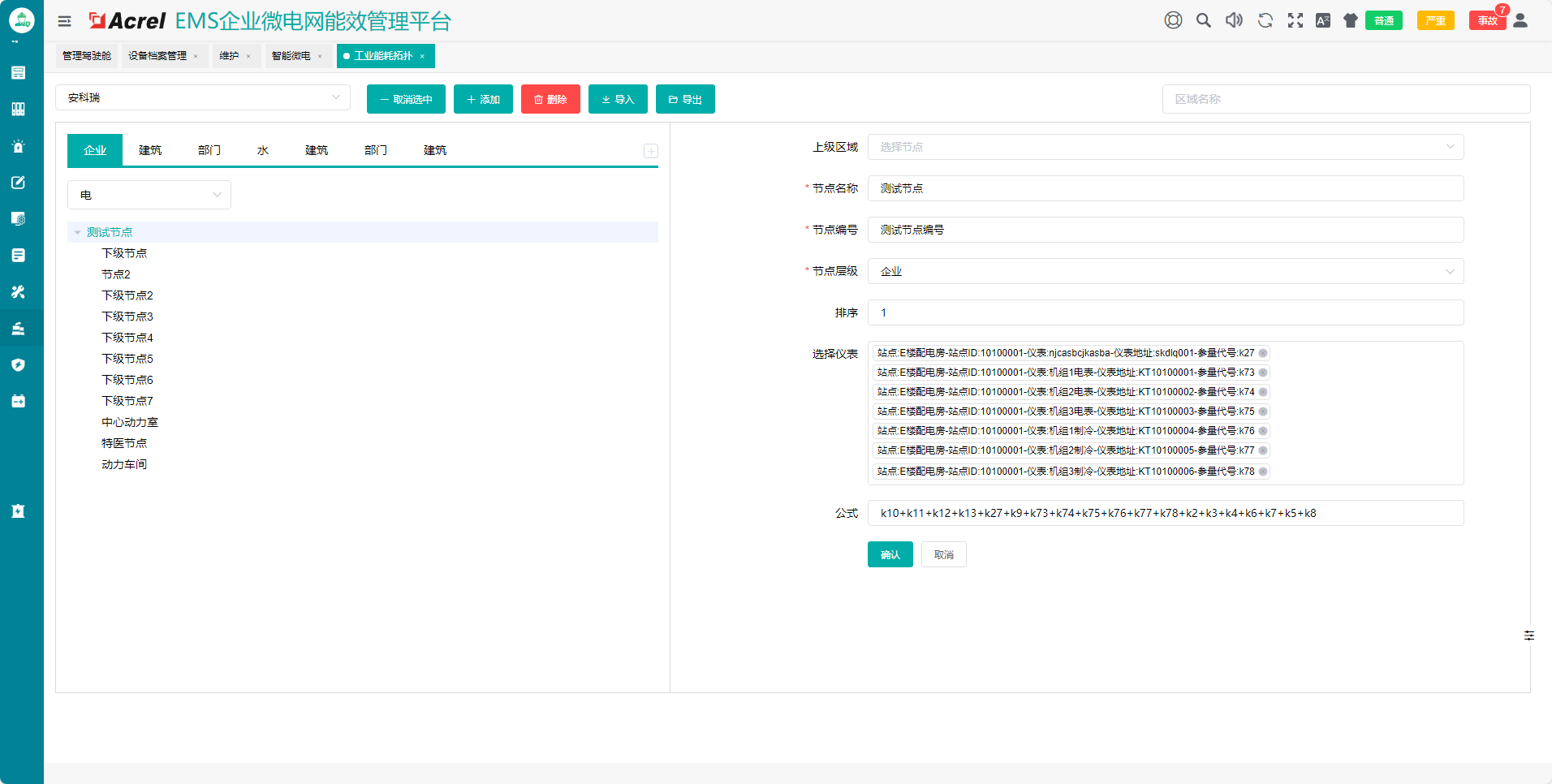
Task: Select the 中心动力室 tree item
Action: 130,422
